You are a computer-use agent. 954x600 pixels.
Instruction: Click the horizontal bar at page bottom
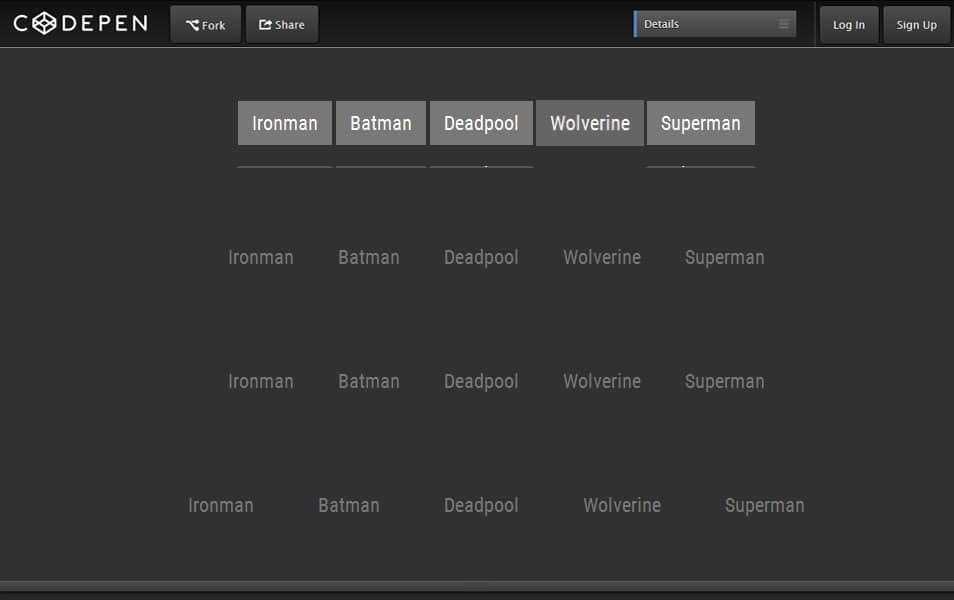click(477, 586)
